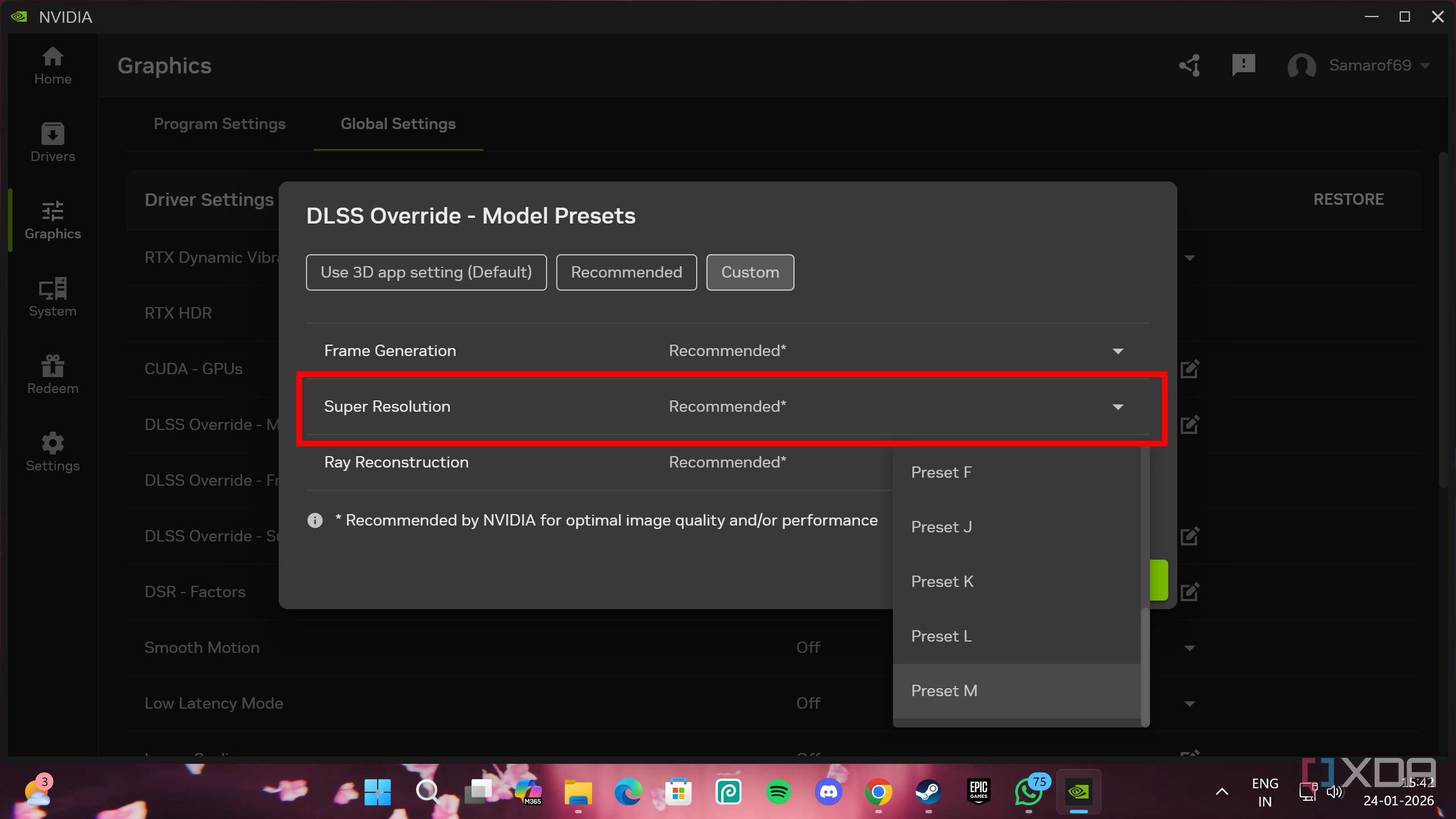Click the NVIDIA app taskbar icon
The width and height of the screenshot is (1456, 819).
[1078, 792]
